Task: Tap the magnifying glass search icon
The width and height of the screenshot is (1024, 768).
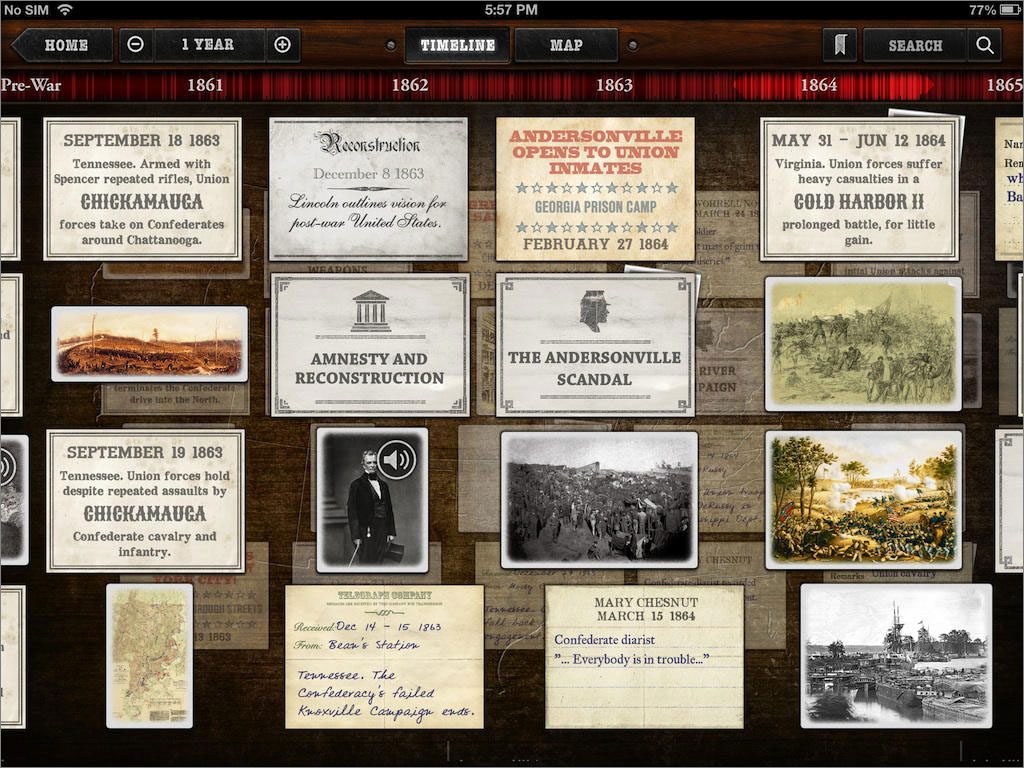Action: [984, 45]
